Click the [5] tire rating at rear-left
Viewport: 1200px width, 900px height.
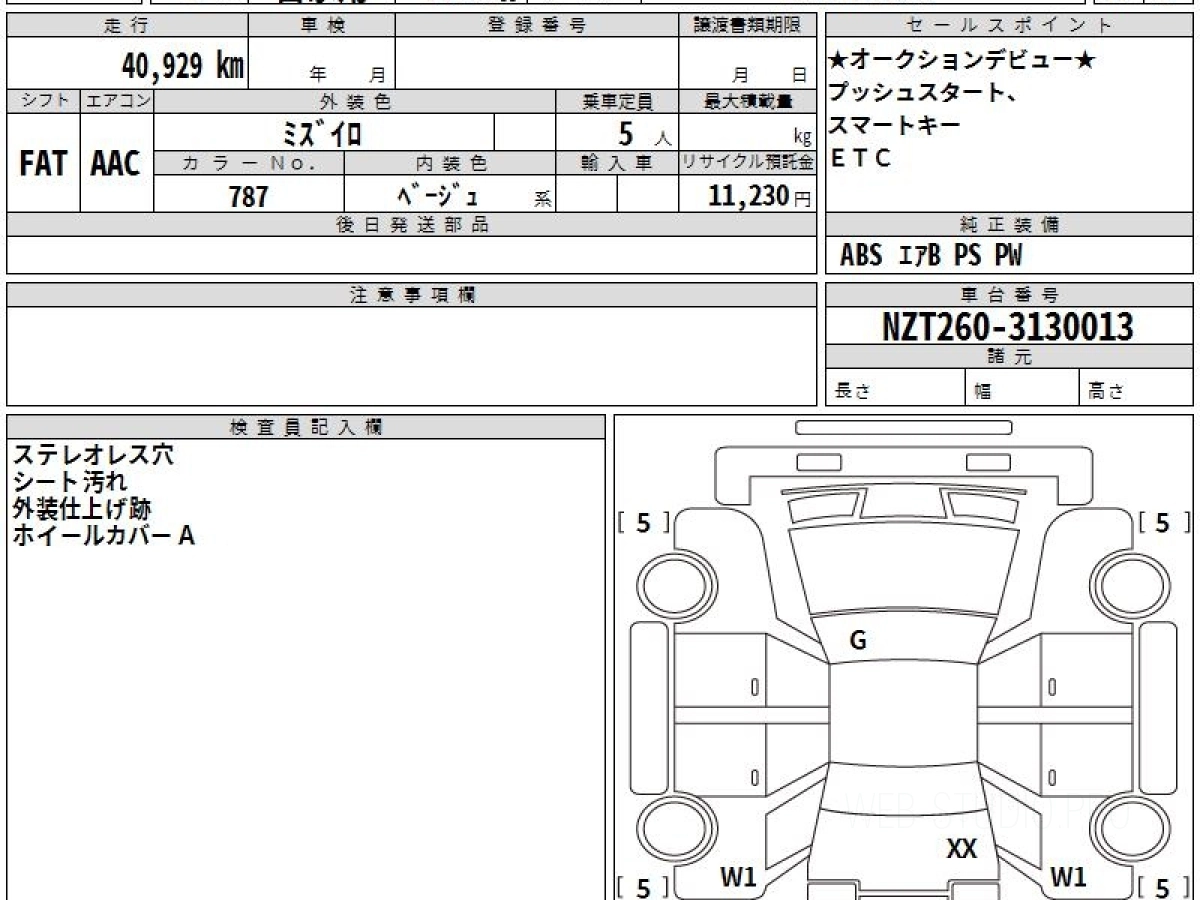click(643, 886)
